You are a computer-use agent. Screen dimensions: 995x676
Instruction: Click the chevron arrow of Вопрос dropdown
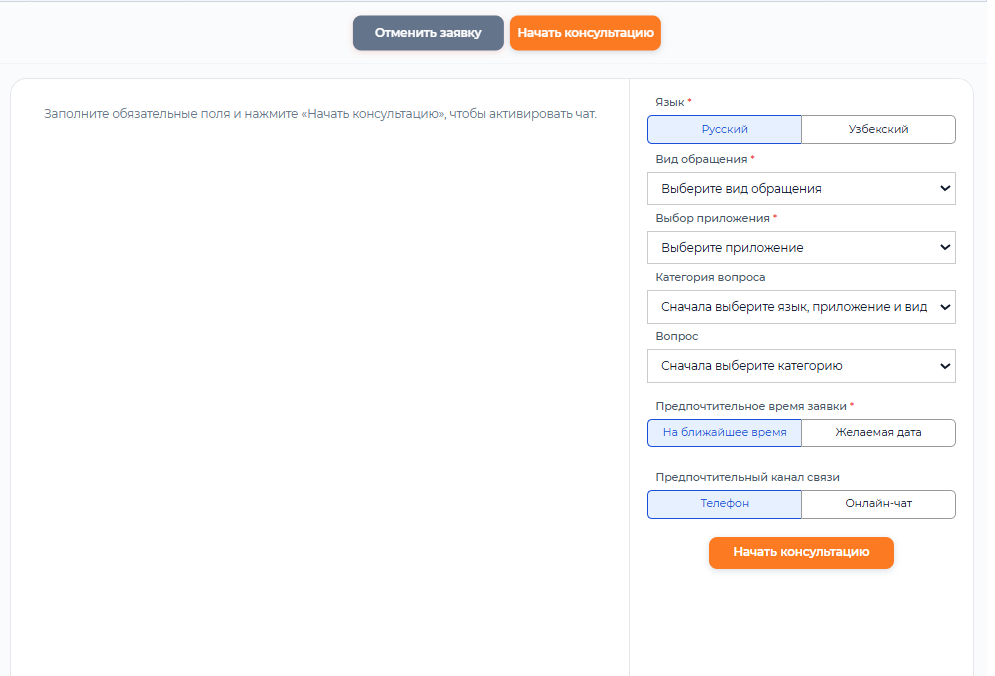point(944,366)
